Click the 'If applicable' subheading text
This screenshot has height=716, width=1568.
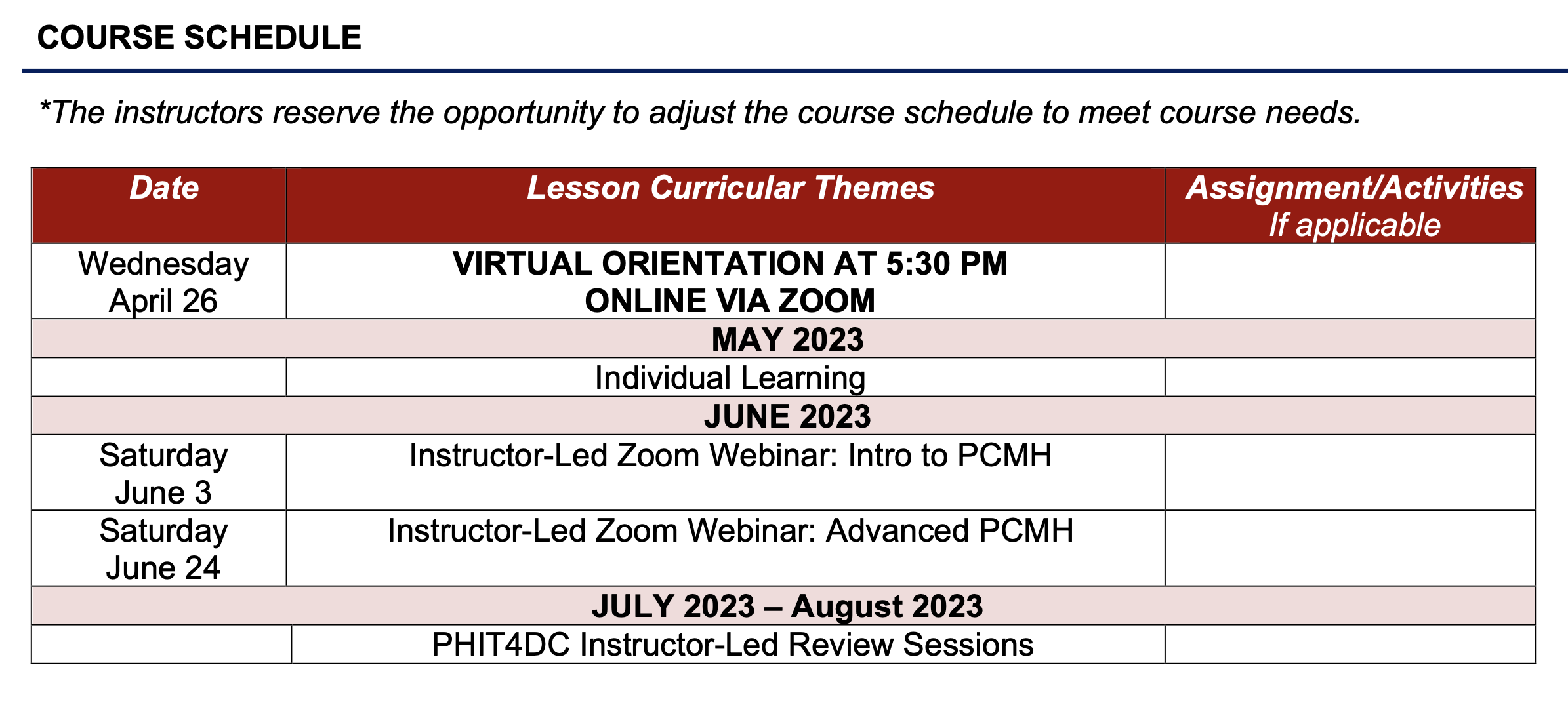click(1354, 226)
